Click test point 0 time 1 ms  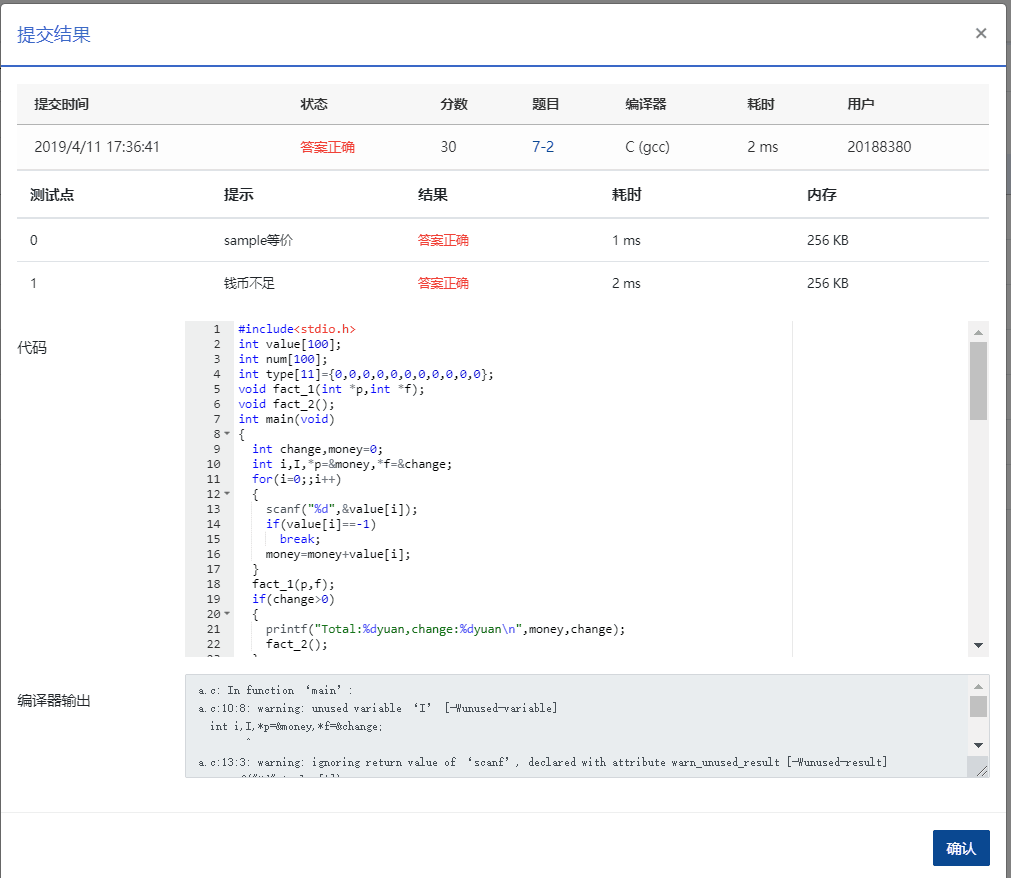(x=626, y=240)
